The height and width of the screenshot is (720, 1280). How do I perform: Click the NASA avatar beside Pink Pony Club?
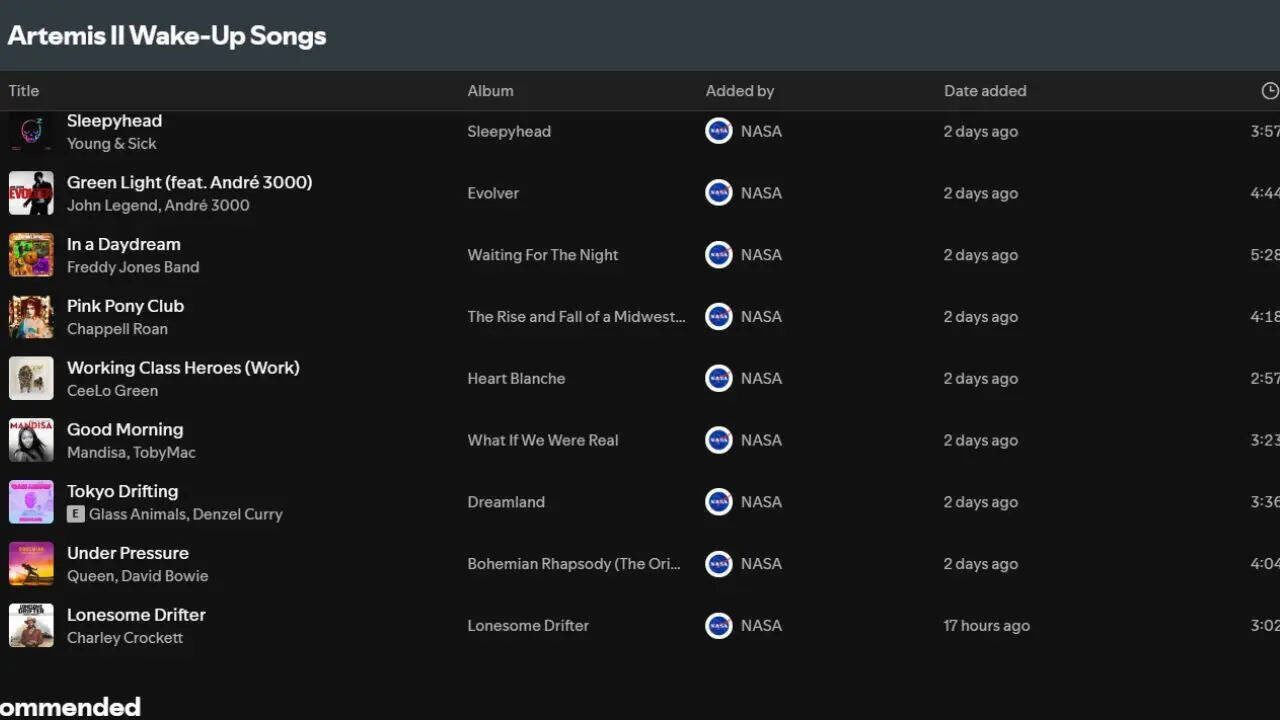point(718,316)
